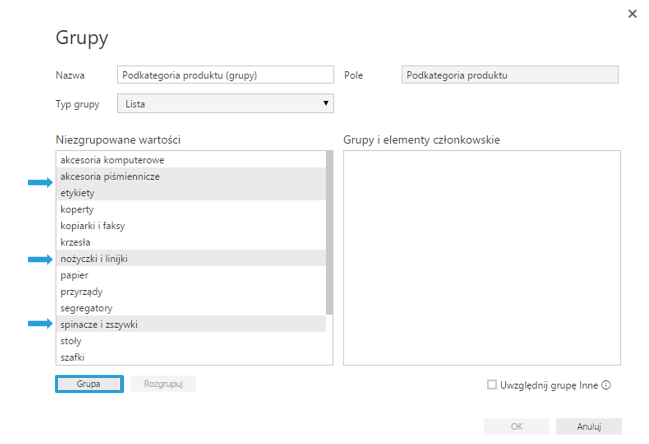Edit the Nazwa text field
This screenshot has height=444, width=649.
[x=225, y=75]
